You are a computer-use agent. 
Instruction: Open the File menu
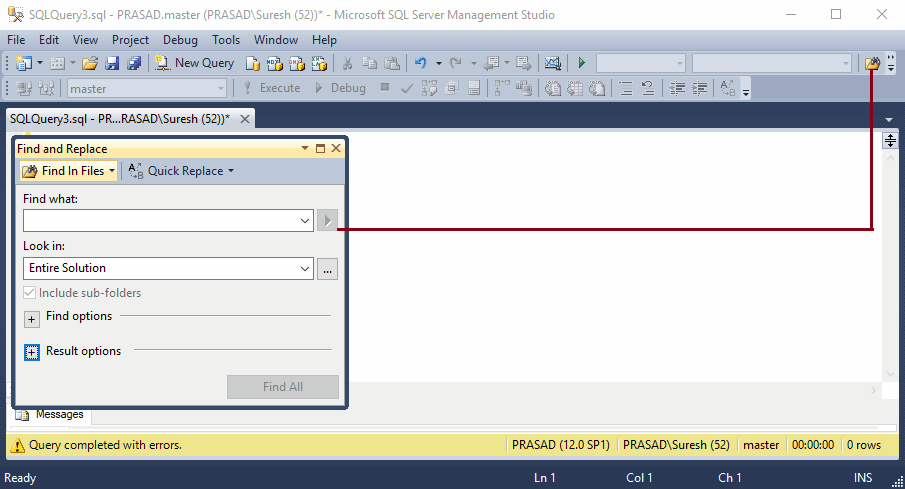click(16, 40)
